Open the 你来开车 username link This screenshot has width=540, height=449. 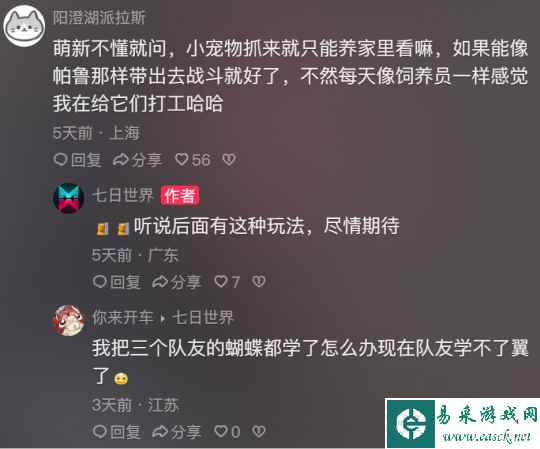pyautogui.click(x=123, y=317)
